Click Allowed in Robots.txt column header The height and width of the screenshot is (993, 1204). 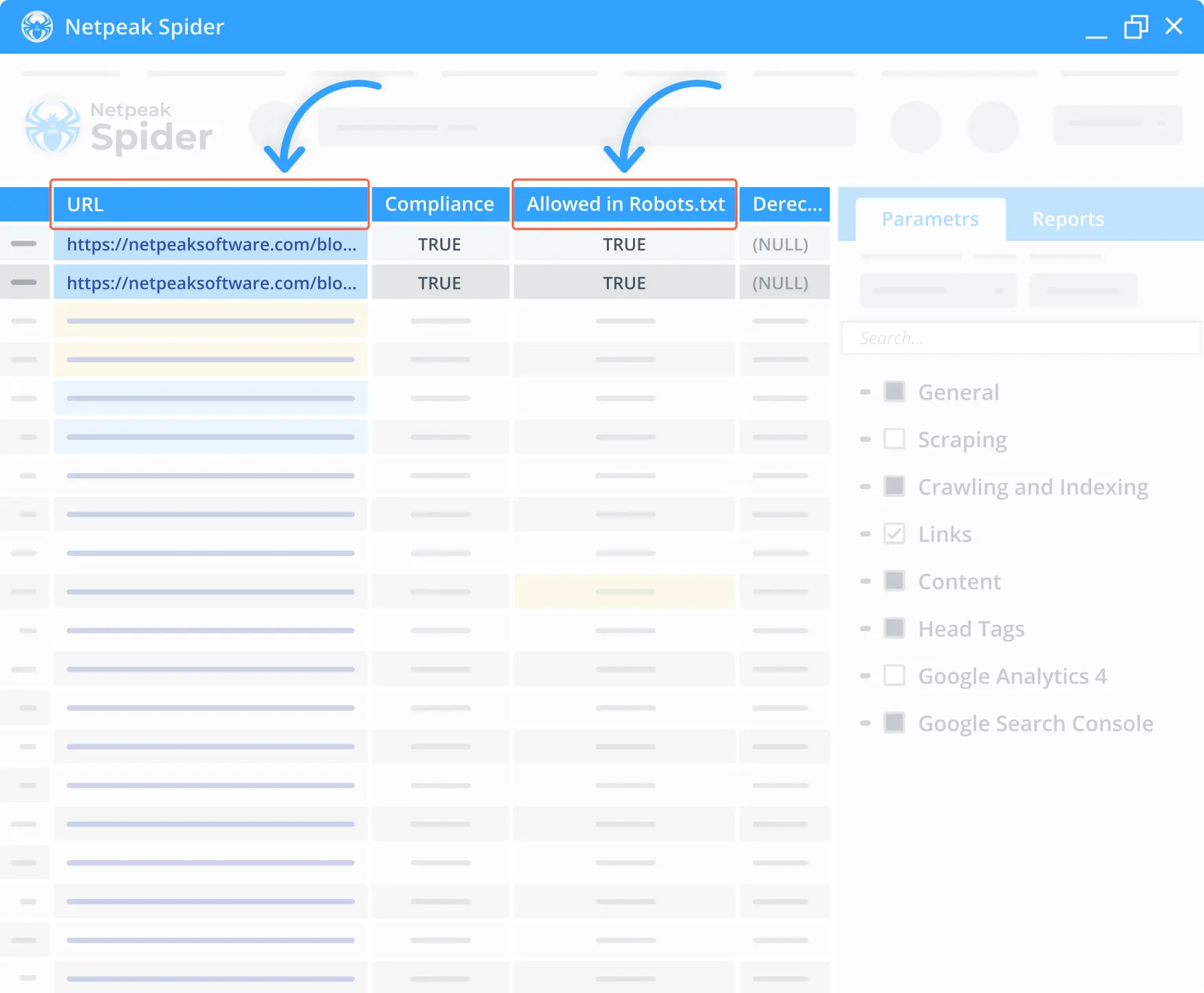click(625, 204)
